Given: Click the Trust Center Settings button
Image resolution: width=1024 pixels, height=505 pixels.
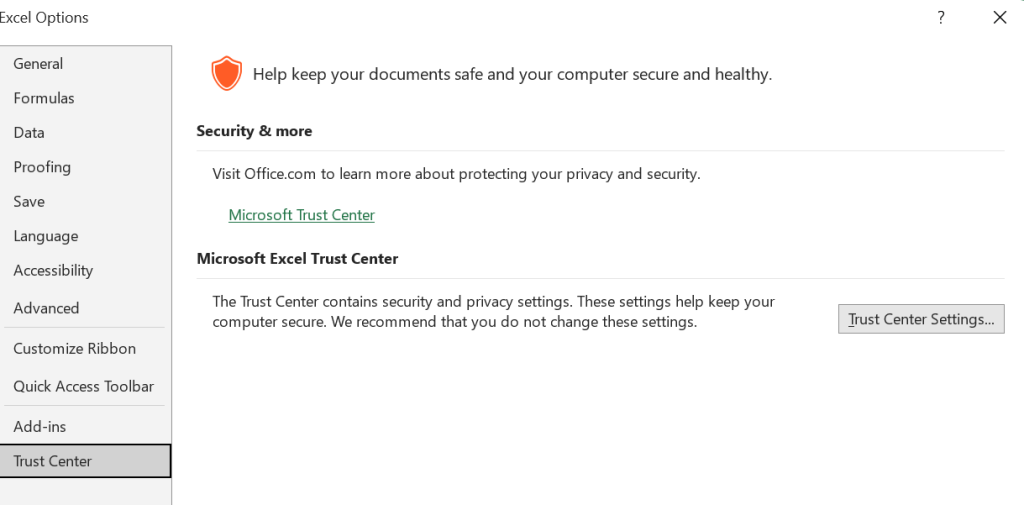Looking at the screenshot, I should [921, 320].
